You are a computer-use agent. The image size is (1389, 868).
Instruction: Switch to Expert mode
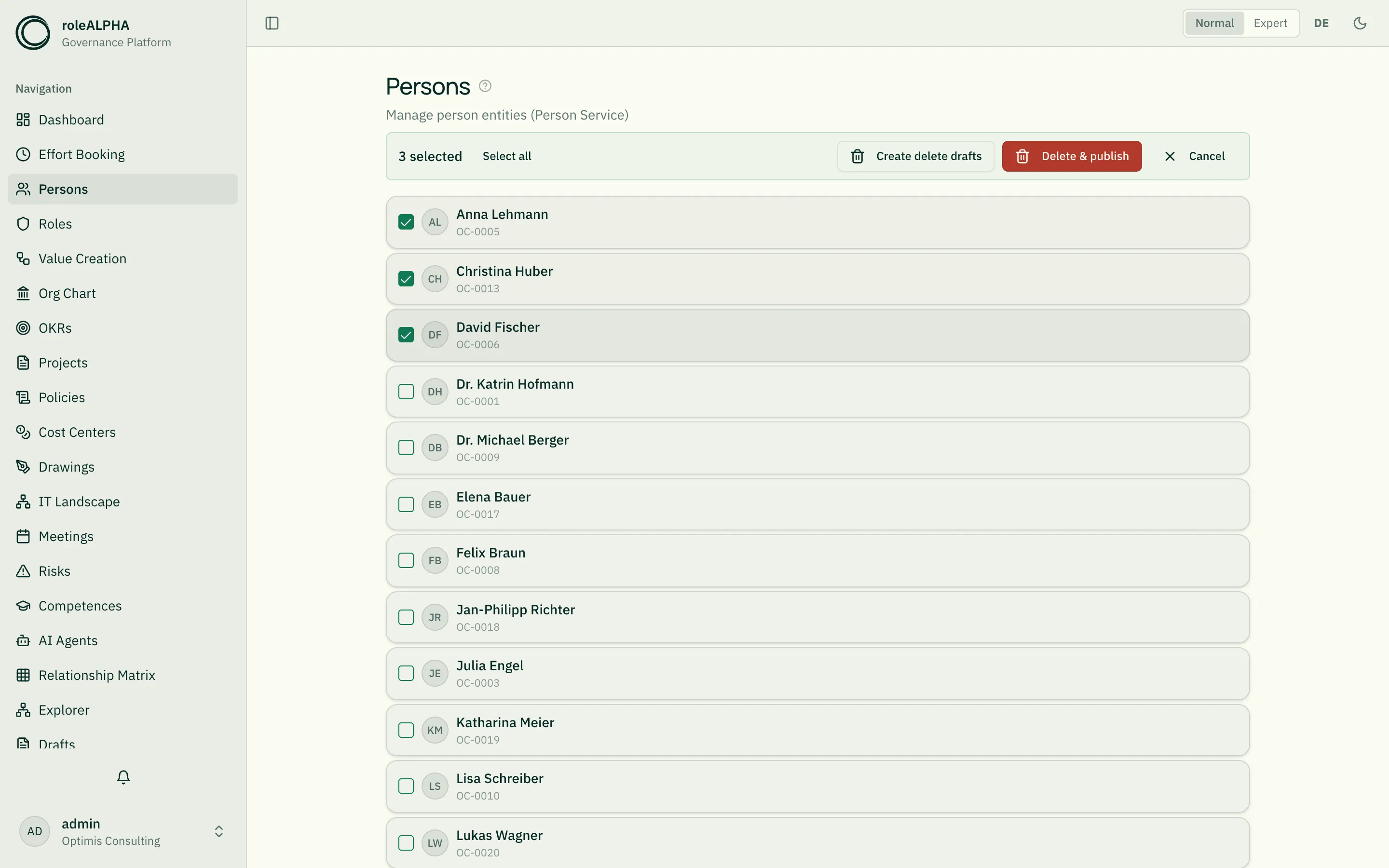(1270, 23)
